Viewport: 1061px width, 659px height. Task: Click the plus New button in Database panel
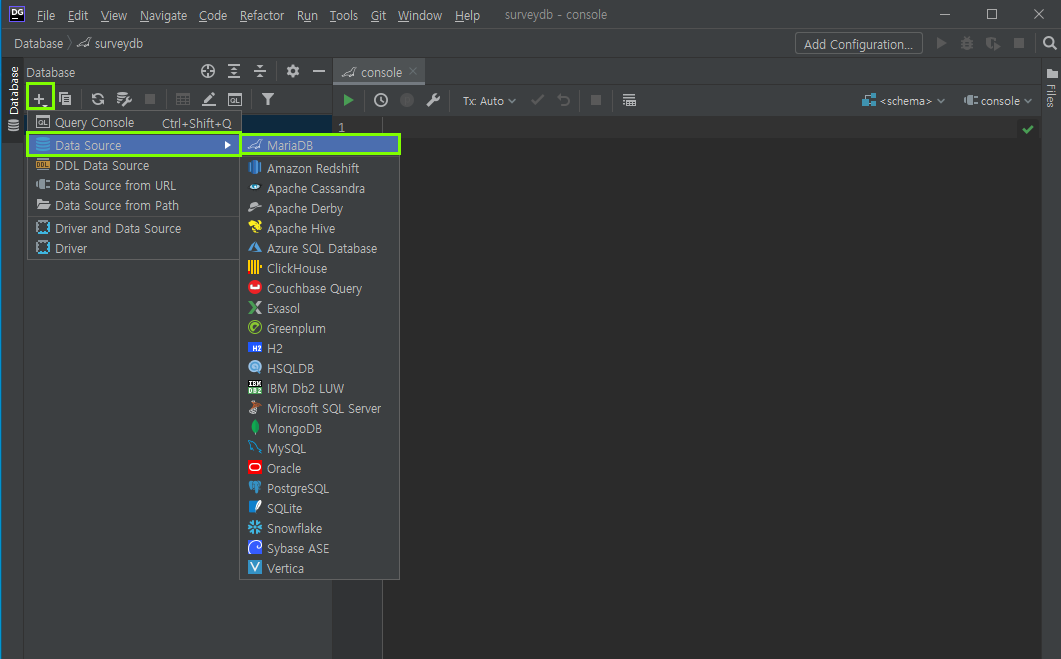(40, 99)
